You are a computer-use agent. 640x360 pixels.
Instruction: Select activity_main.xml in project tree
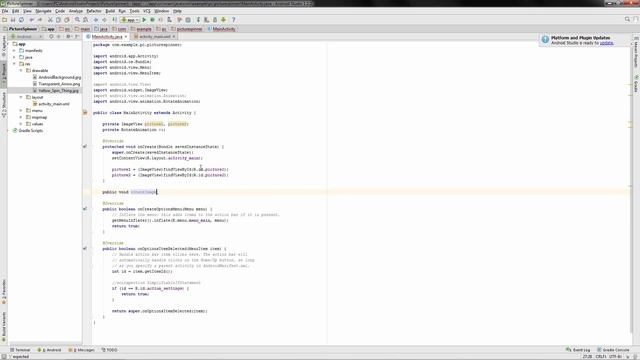click(x=51, y=104)
